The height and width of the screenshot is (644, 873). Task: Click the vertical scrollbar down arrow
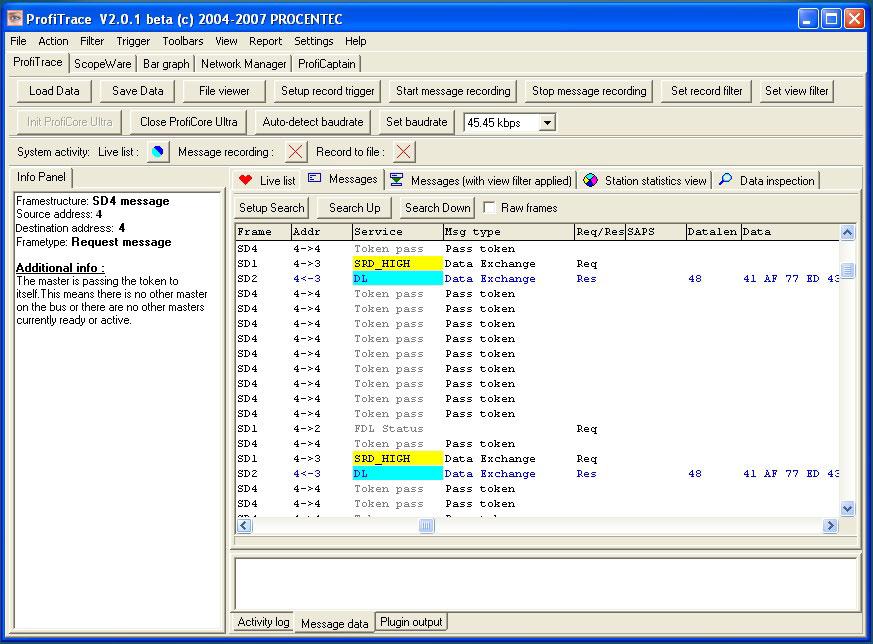(x=847, y=508)
